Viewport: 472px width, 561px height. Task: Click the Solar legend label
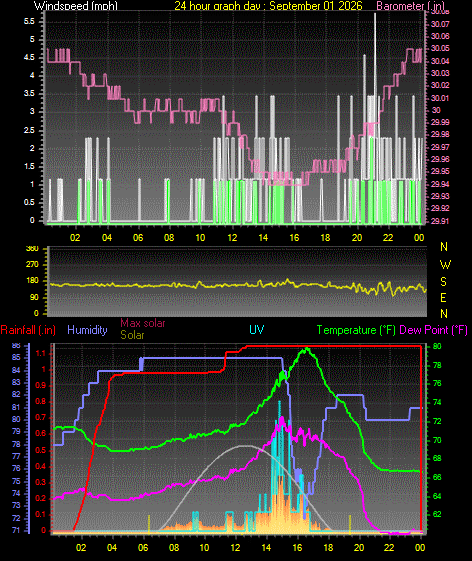coord(132,335)
